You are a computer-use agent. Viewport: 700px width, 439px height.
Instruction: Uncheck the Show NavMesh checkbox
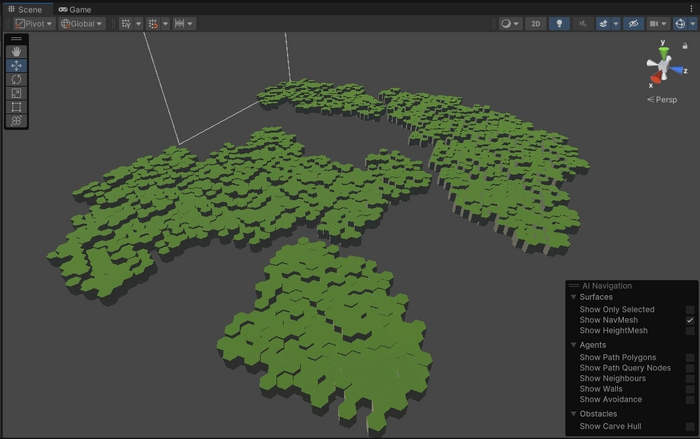click(690, 320)
